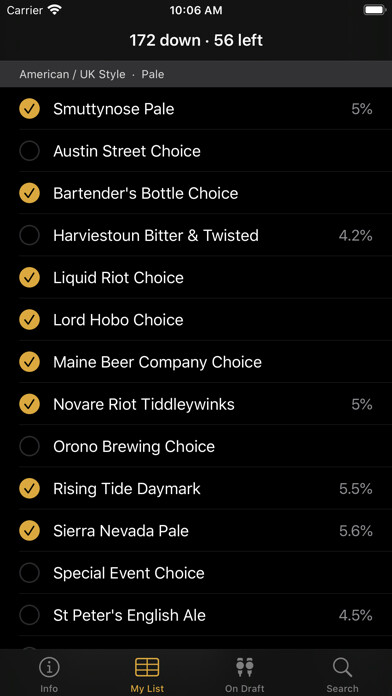Open Maine Beer Company Choice details

[196, 362]
